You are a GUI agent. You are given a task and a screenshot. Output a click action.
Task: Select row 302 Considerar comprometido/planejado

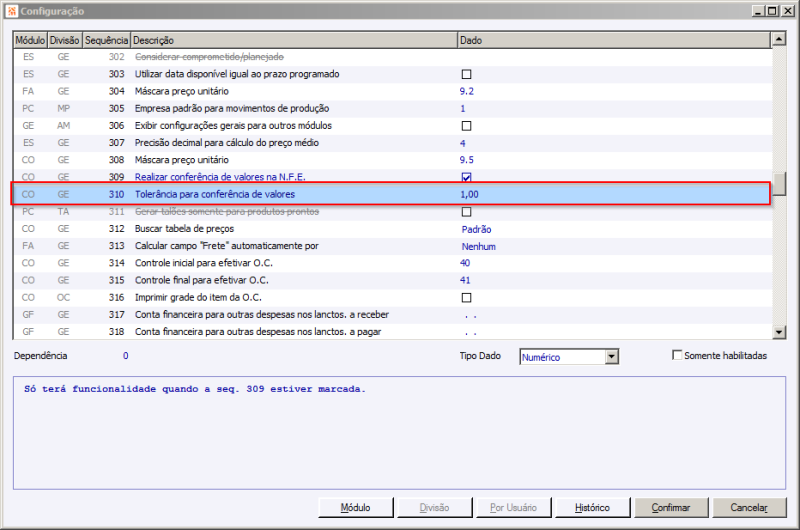click(x=392, y=57)
